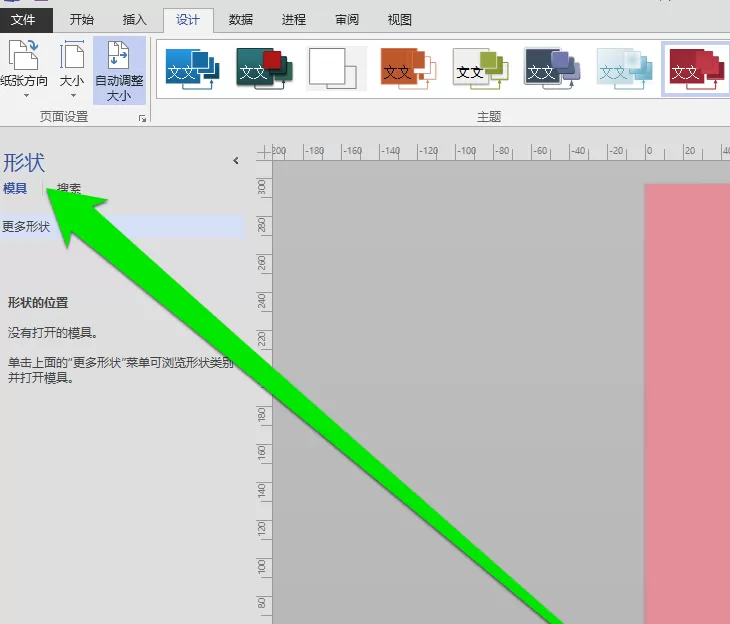
Task: Apply the orange theme thumbnail
Action: [408, 69]
